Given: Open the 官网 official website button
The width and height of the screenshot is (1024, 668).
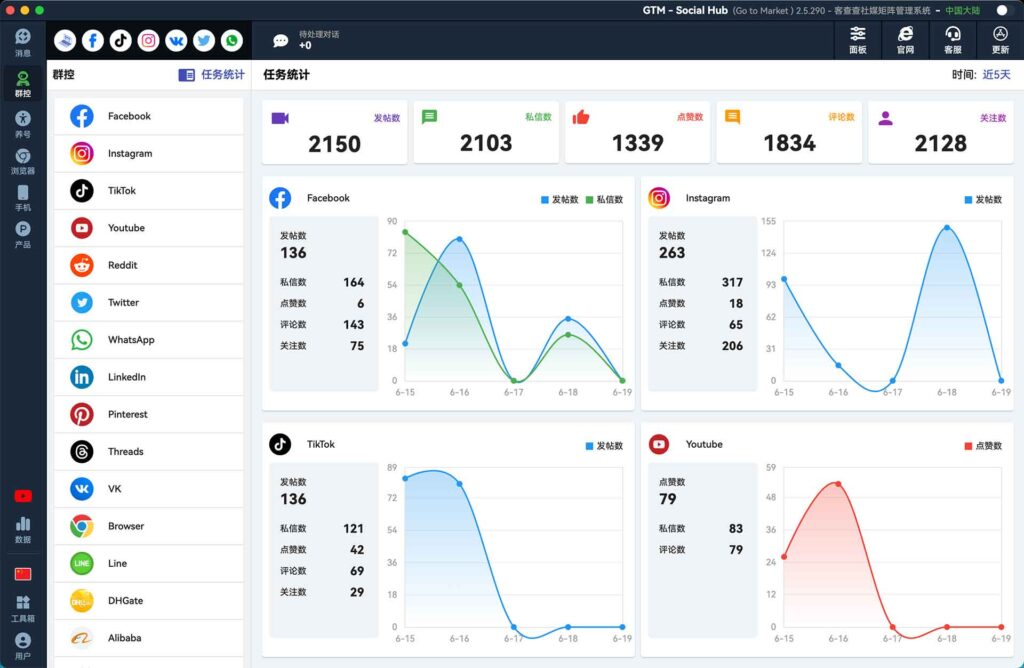Looking at the screenshot, I should tap(905, 40).
